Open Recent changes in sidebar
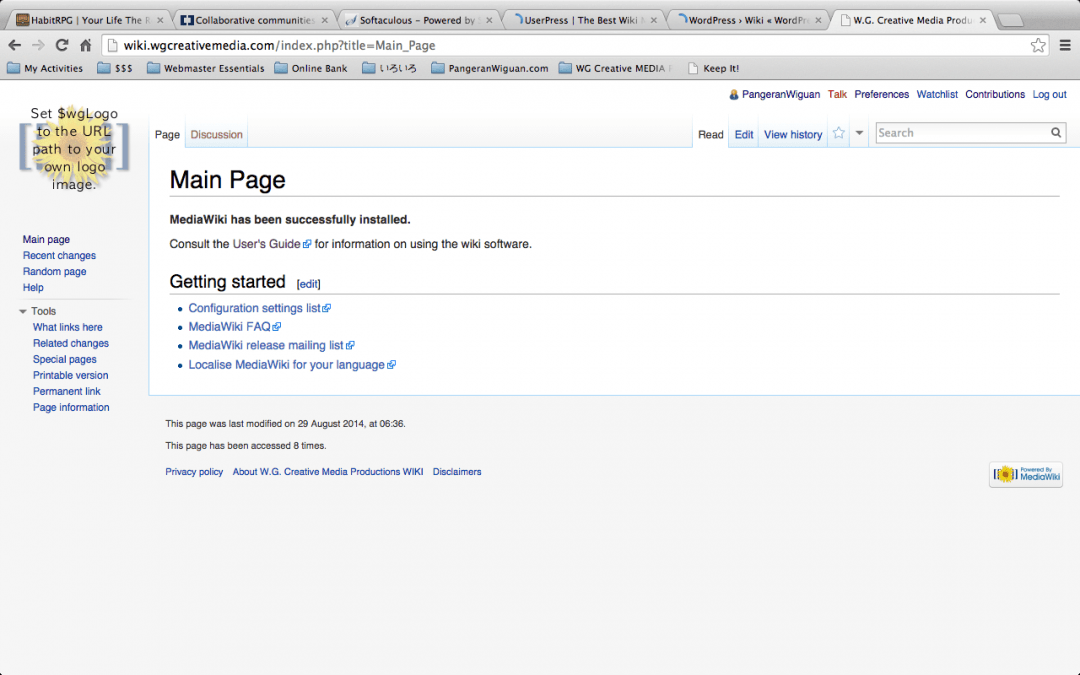Image resolution: width=1080 pixels, height=675 pixels. [x=59, y=256]
